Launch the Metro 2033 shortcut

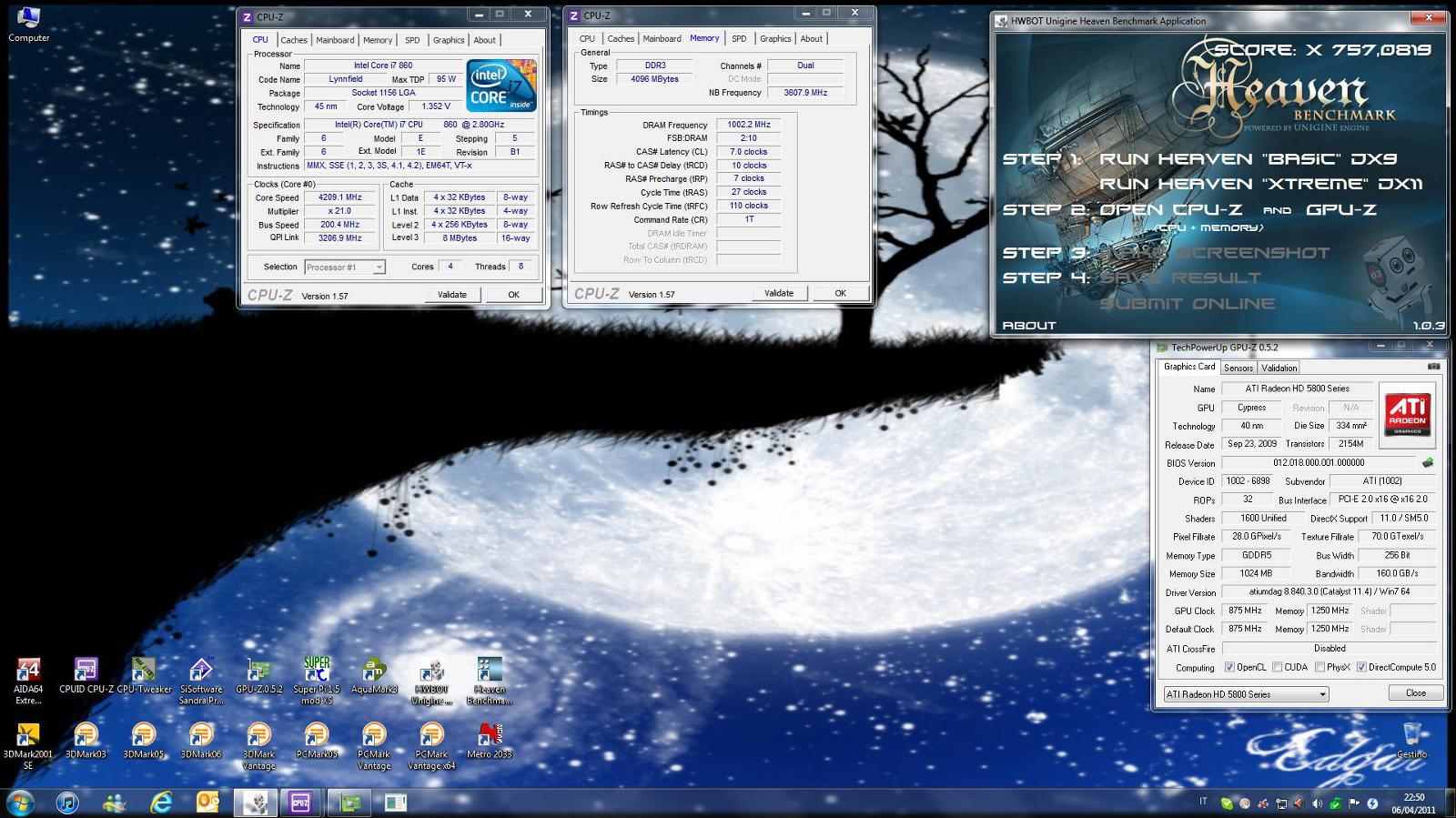coord(490,741)
